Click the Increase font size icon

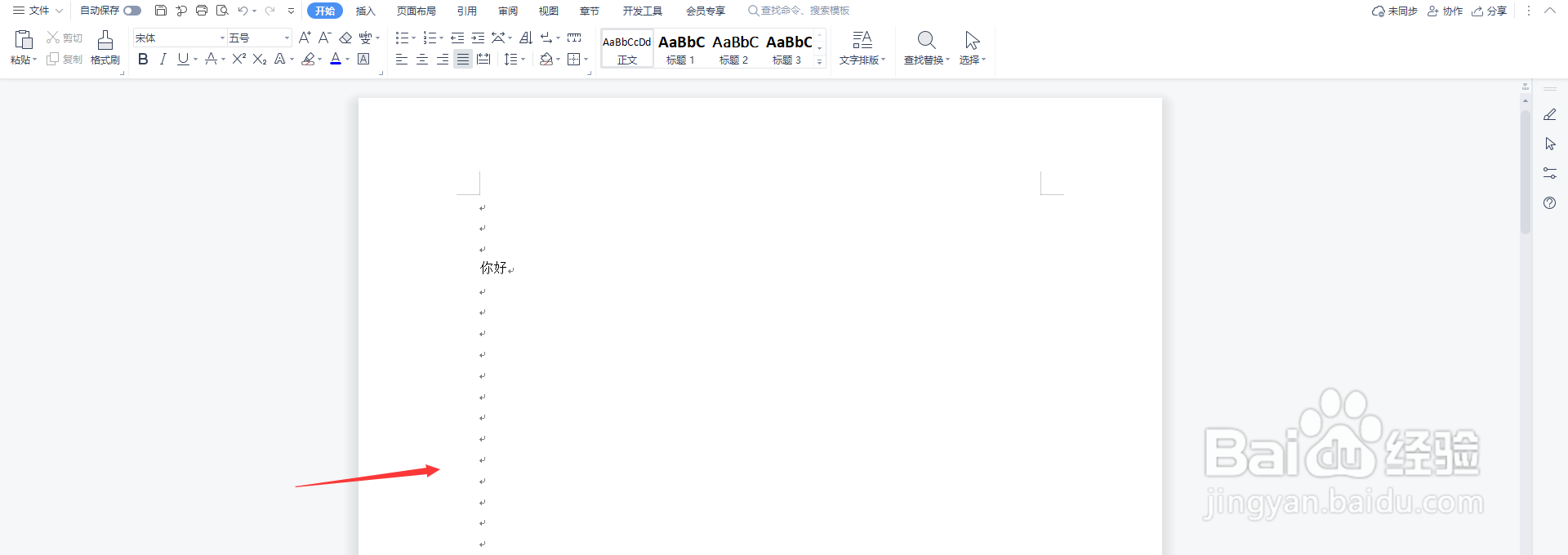click(x=305, y=38)
